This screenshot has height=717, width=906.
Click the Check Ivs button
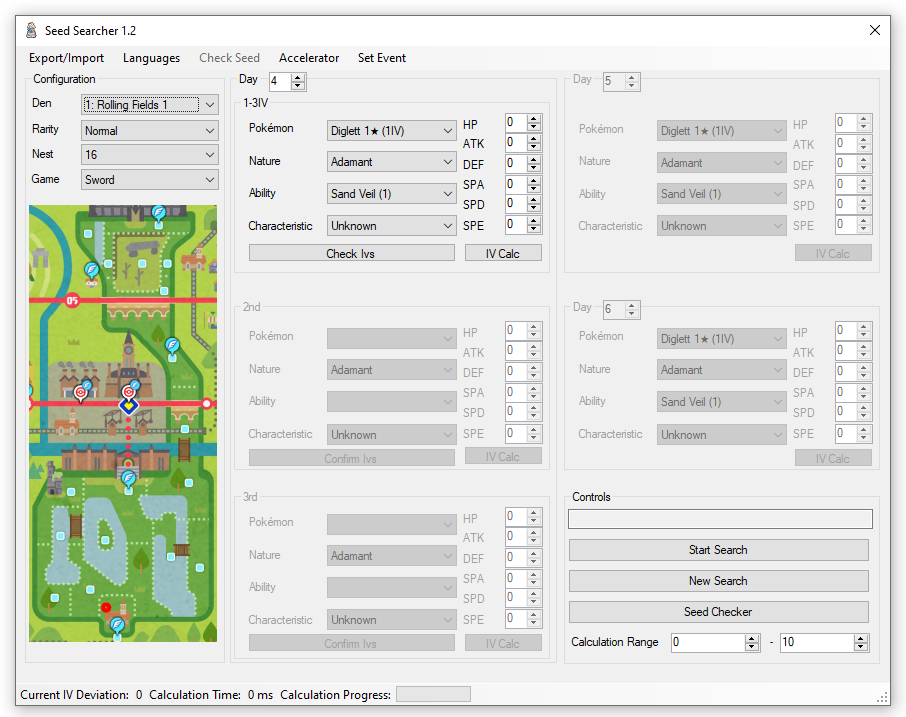350,253
